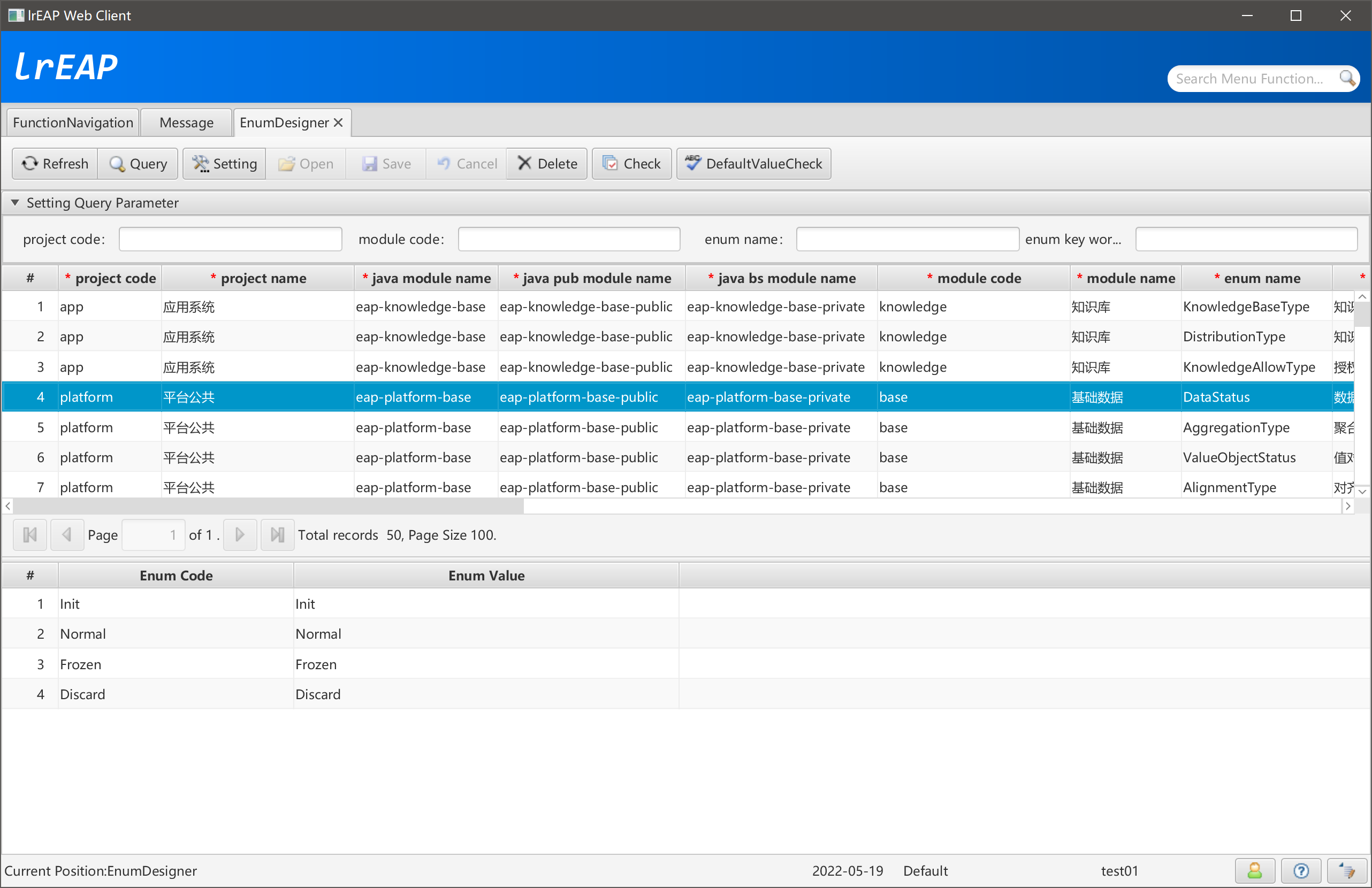Open the Setting tool

pyautogui.click(x=224, y=164)
